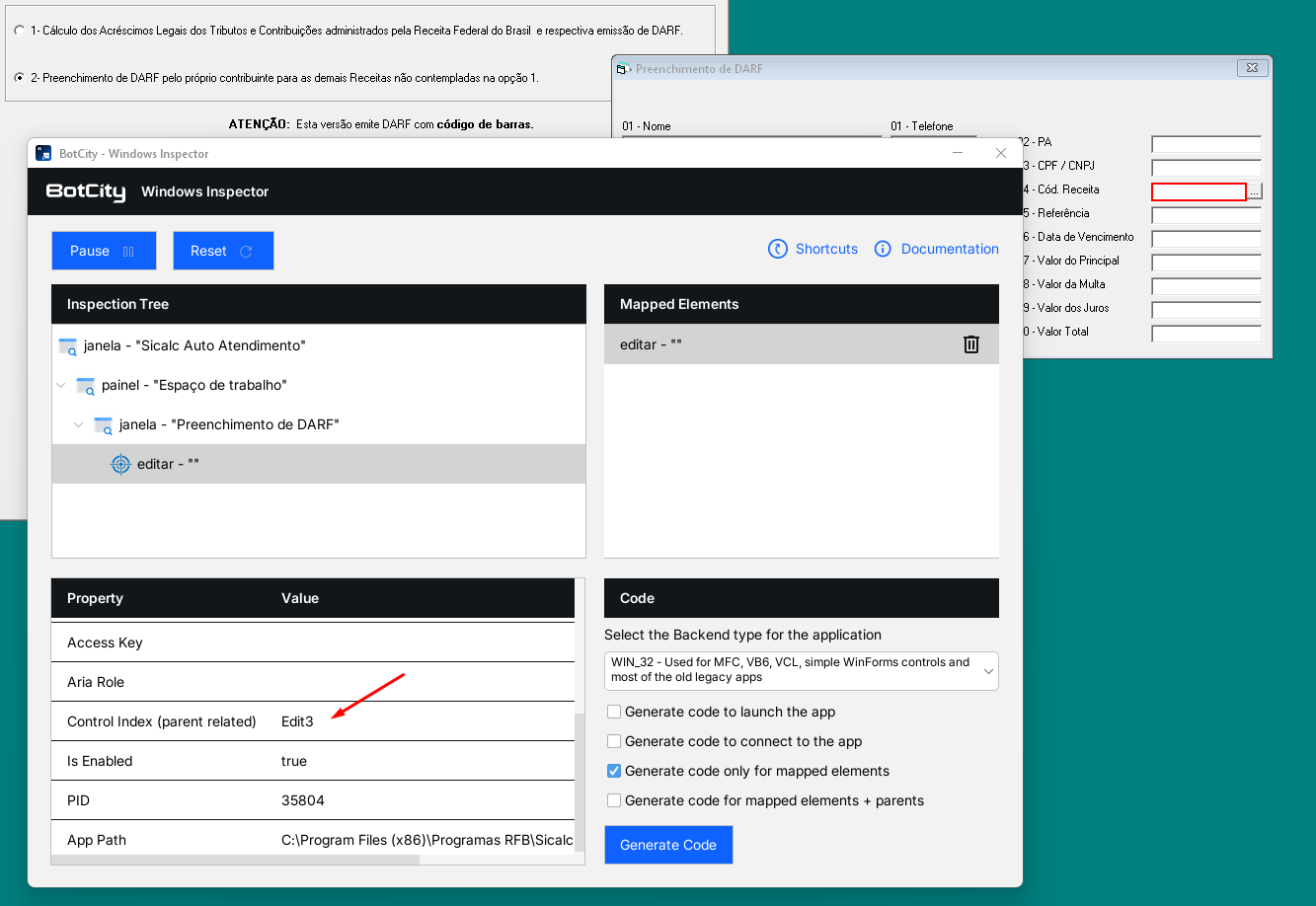Click the Espaço de trabalho panel icon

click(86, 386)
